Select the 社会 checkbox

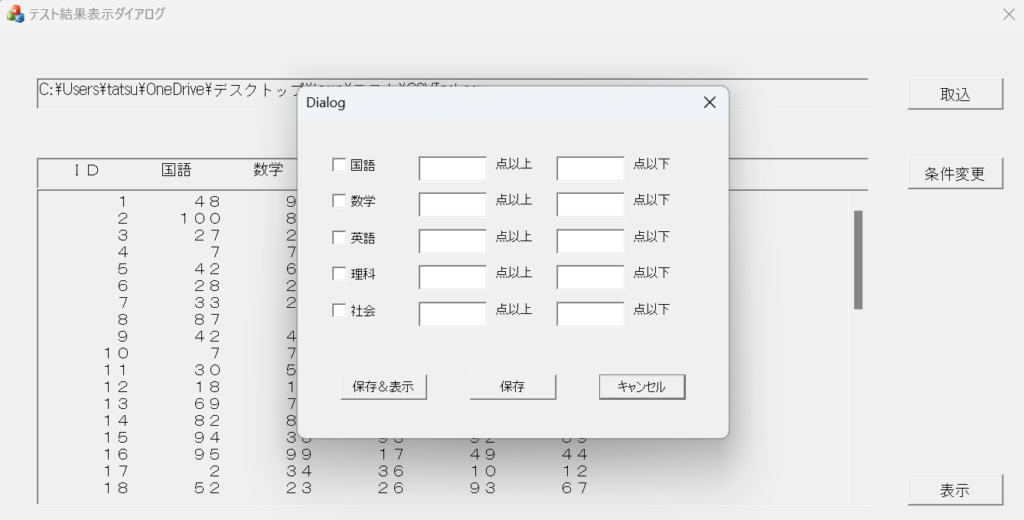pos(339,311)
